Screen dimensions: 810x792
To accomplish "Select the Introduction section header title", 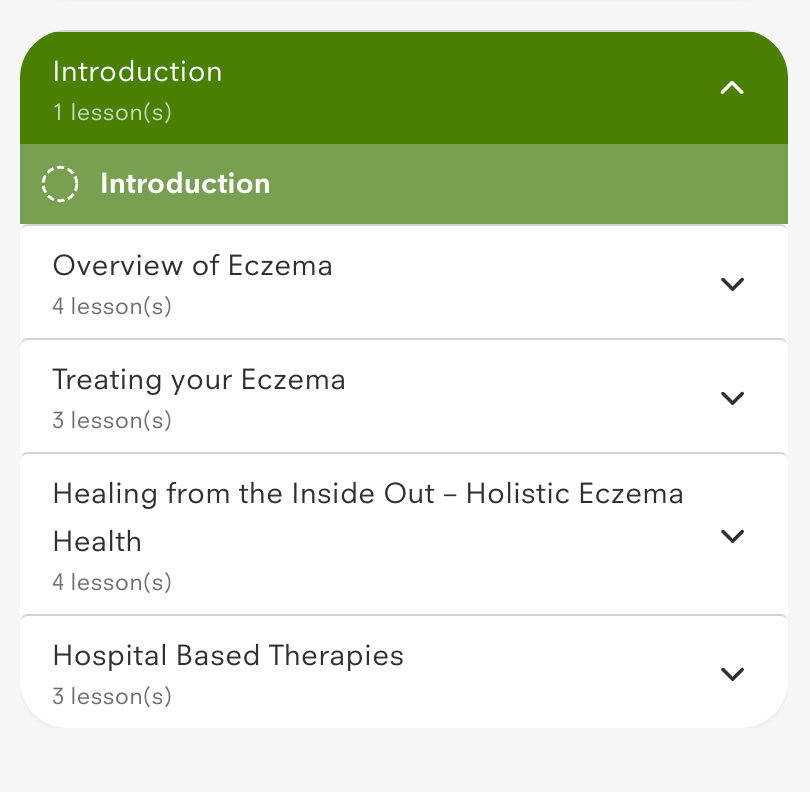I will 137,72.
